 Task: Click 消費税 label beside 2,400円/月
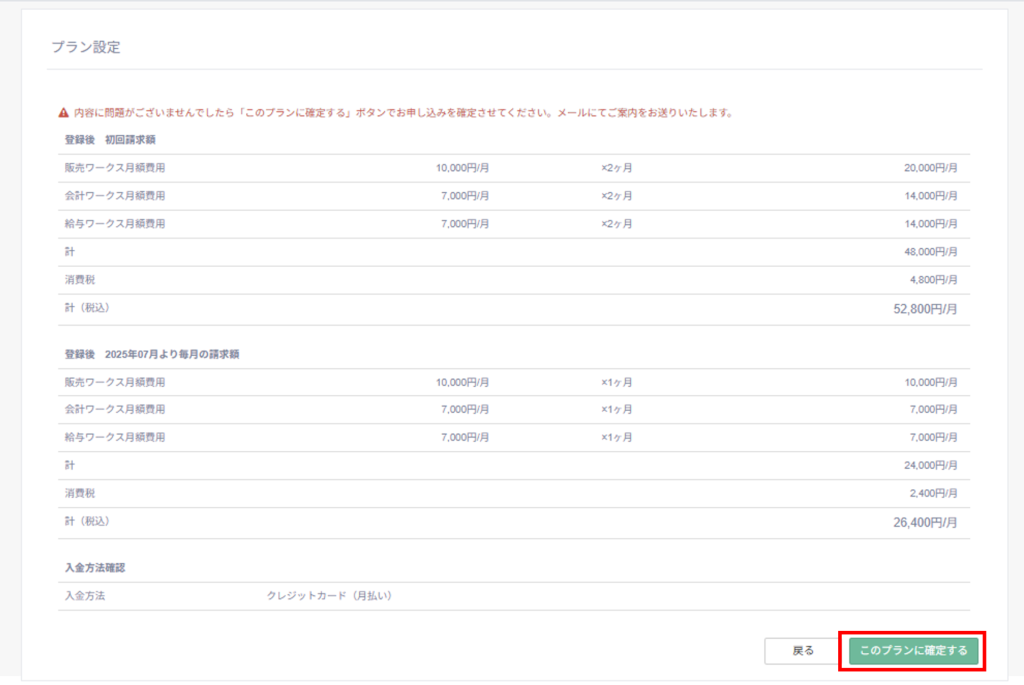pos(80,494)
